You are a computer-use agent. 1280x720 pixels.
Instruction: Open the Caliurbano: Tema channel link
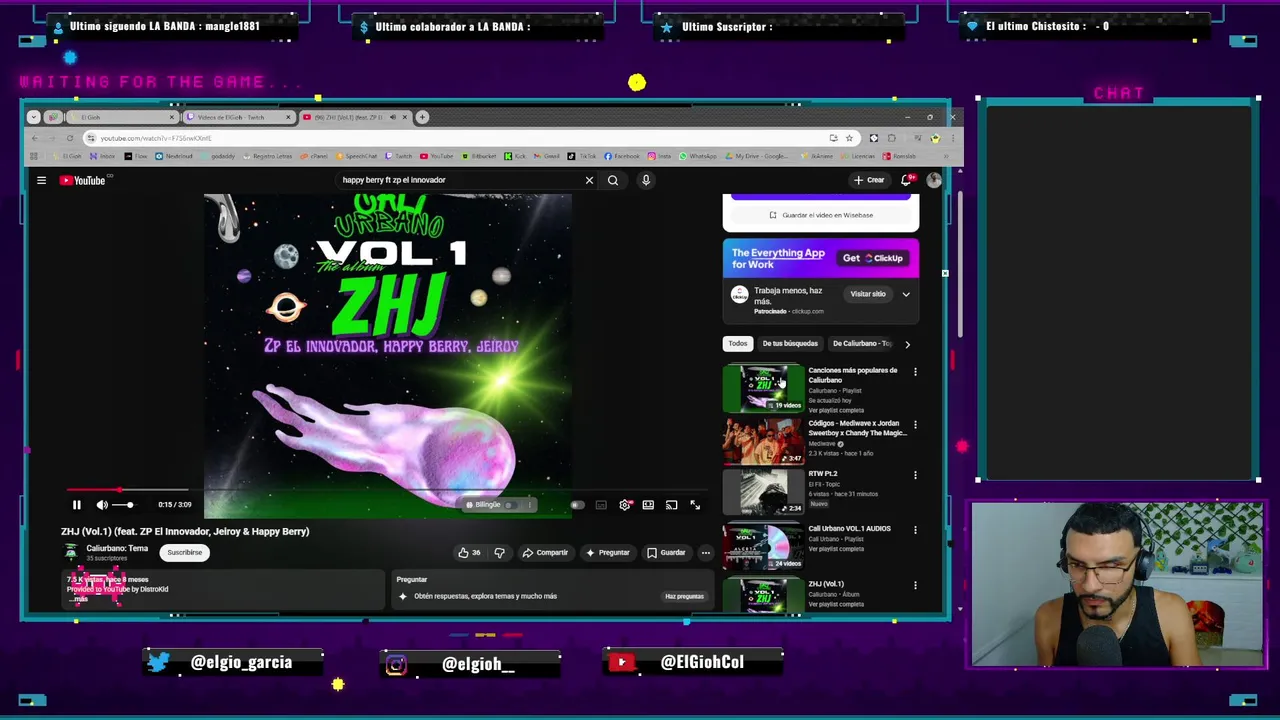pyautogui.click(x=117, y=548)
